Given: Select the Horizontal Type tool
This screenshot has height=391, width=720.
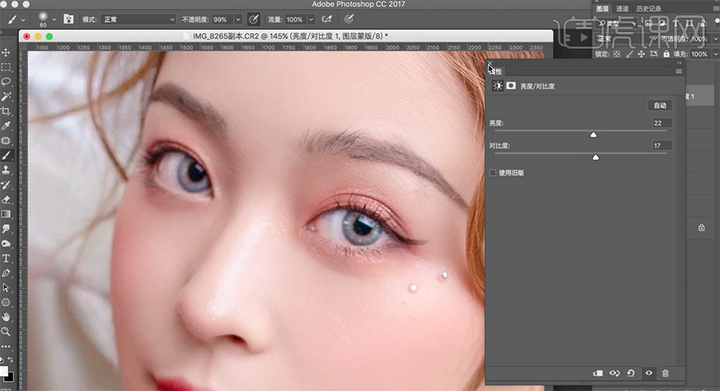Looking at the screenshot, I should (6, 258).
